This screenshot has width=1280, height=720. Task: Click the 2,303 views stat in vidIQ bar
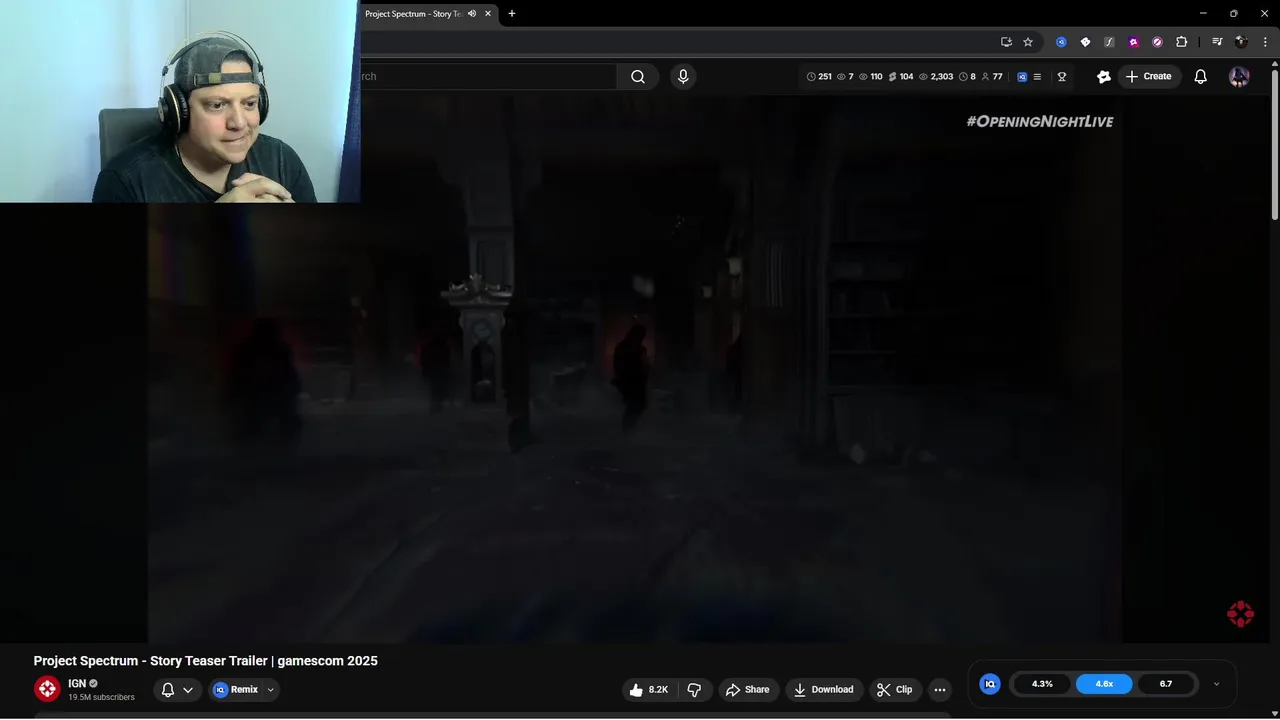tap(936, 77)
